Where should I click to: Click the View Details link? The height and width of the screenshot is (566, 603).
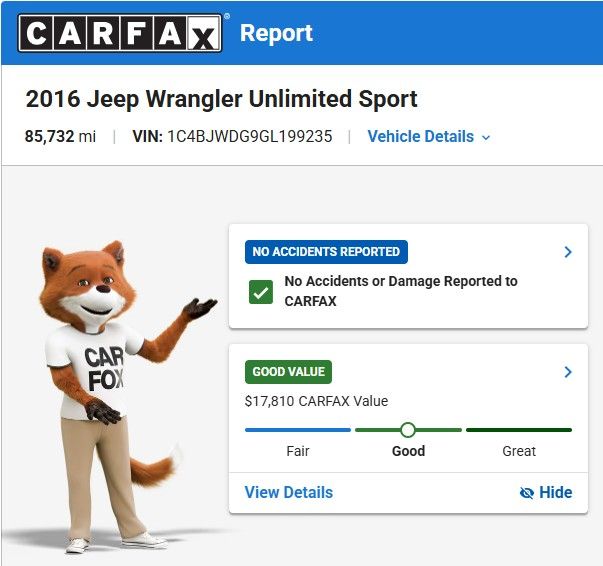(x=289, y=492)
